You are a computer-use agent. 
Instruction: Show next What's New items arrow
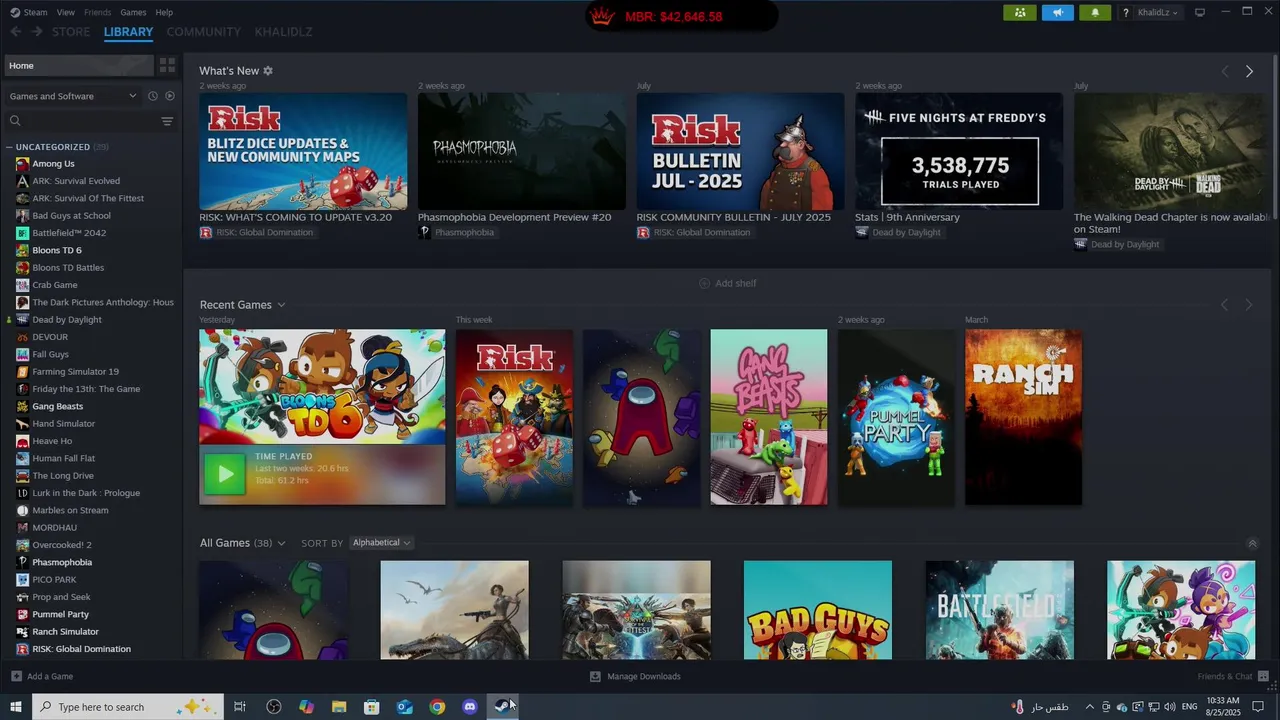click(x=1249, y=71)
